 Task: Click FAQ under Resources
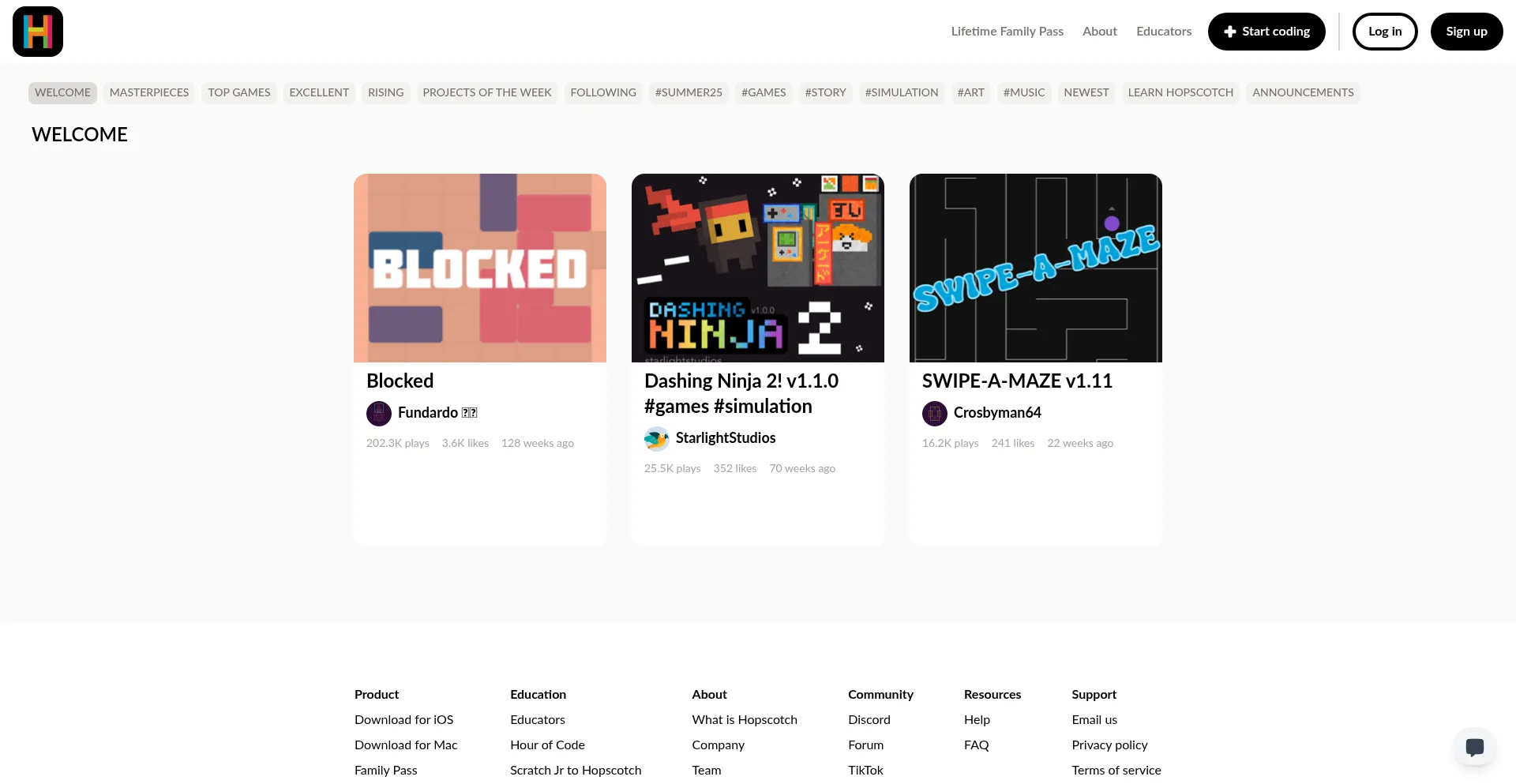click(x=977, y=745)
